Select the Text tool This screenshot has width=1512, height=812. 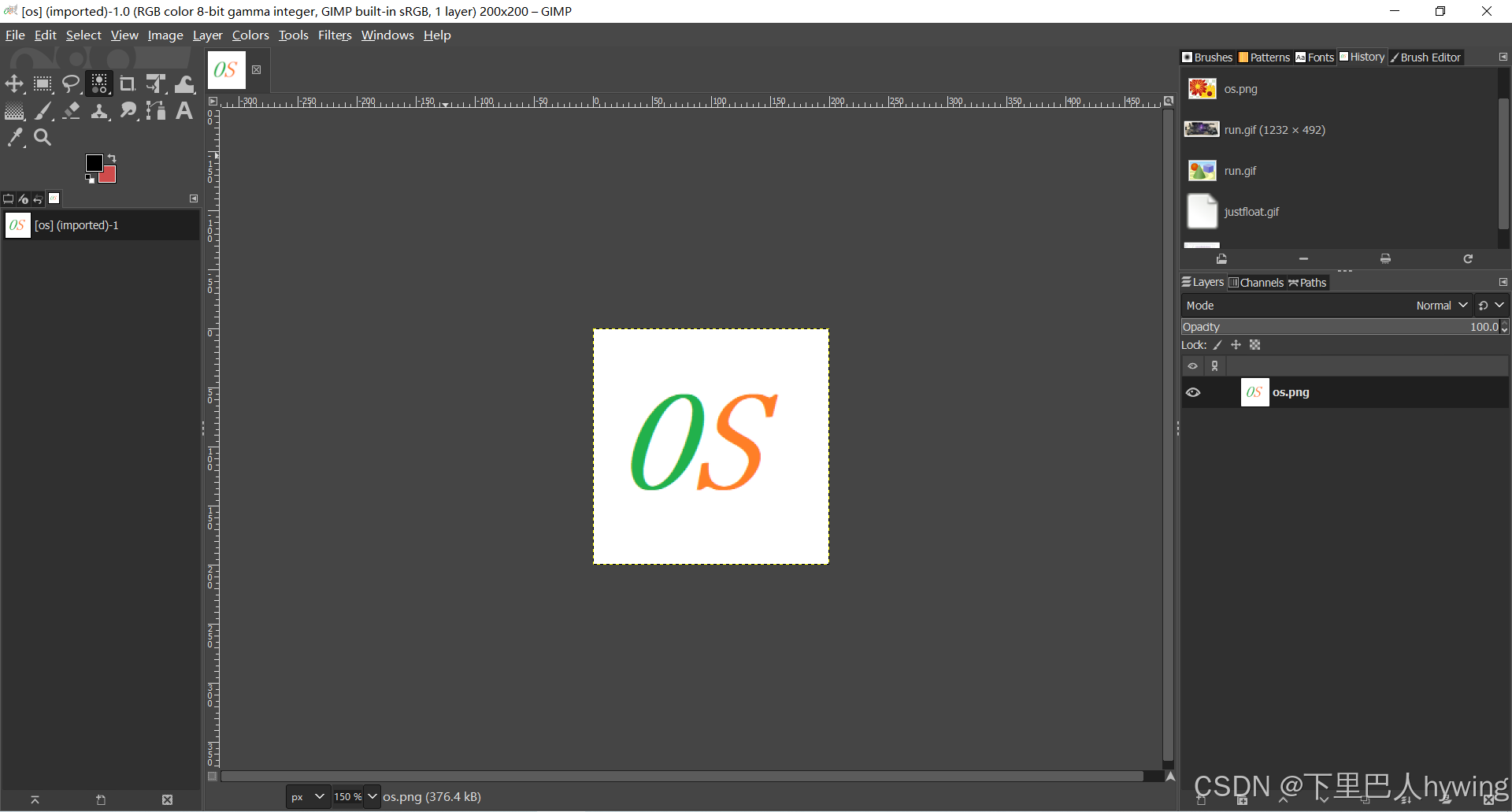click(184, 111)
